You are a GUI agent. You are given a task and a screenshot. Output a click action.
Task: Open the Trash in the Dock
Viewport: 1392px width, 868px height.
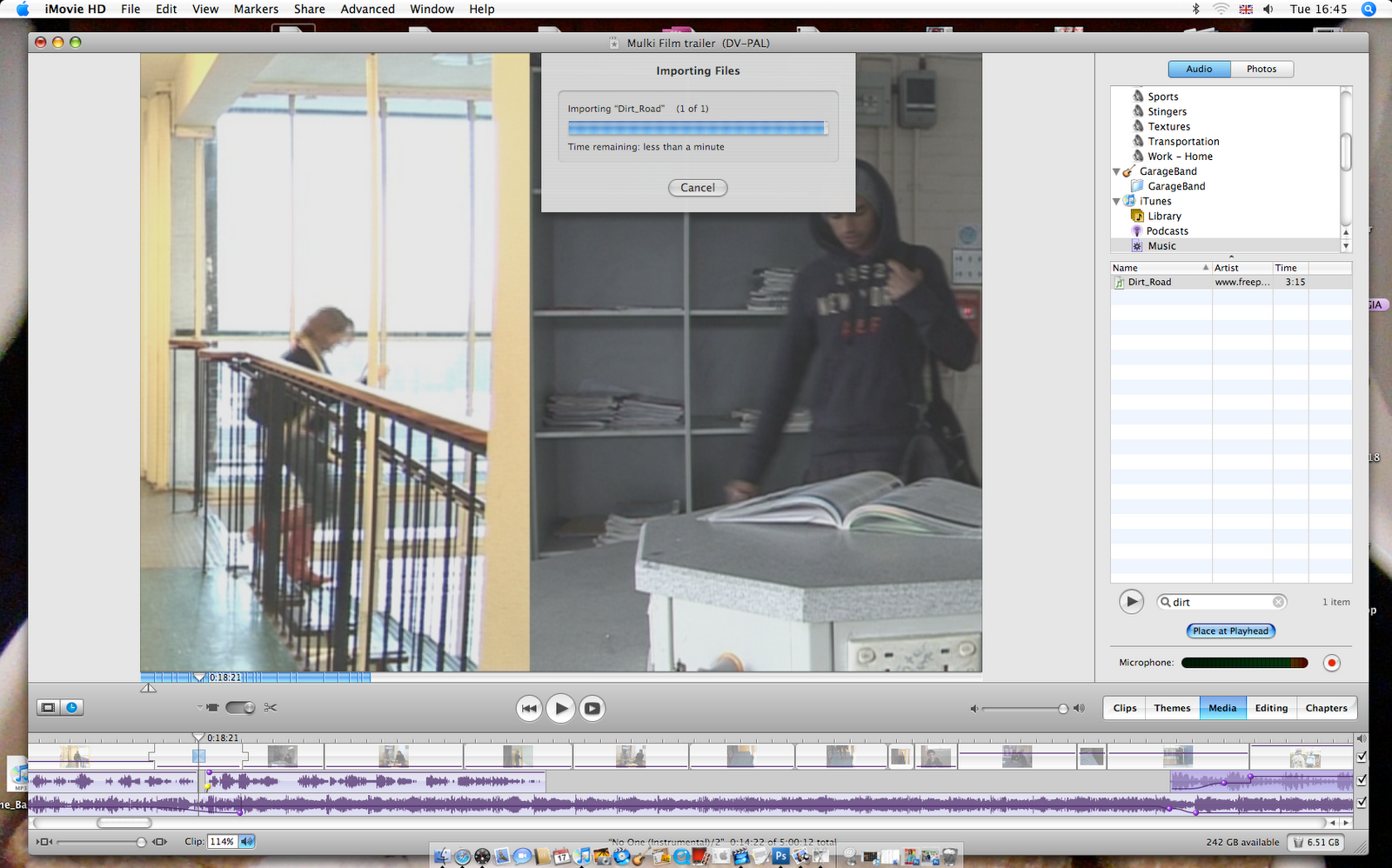(949, 857)
